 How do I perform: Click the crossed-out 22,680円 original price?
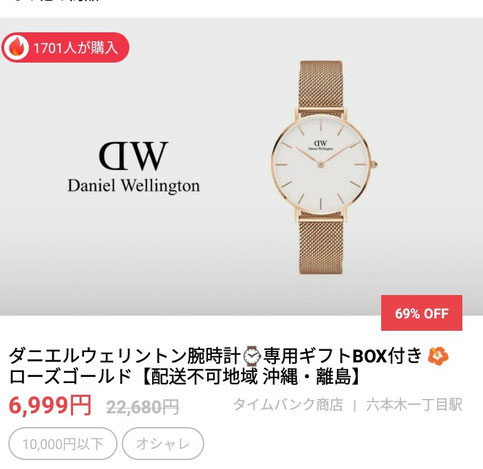(143, 407)
